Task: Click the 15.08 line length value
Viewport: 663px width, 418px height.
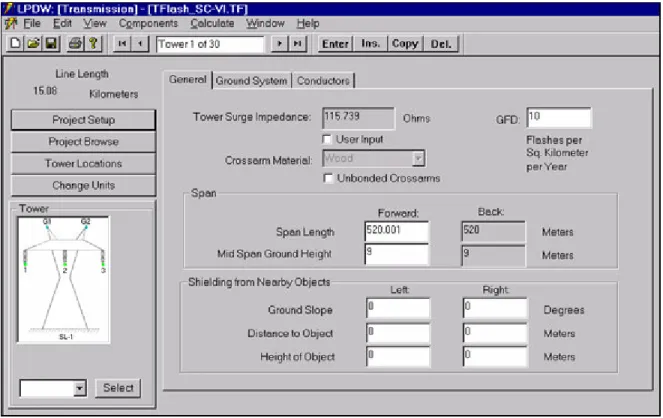Action: (45, 91)
